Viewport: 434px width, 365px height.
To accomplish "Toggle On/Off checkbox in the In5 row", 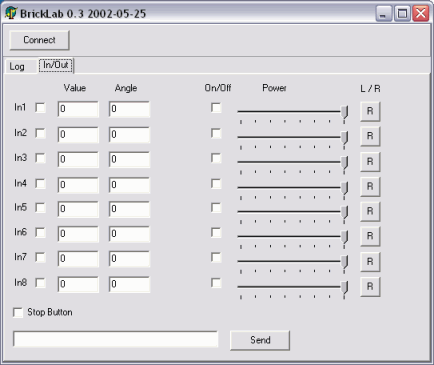I will tap(216, 208).
